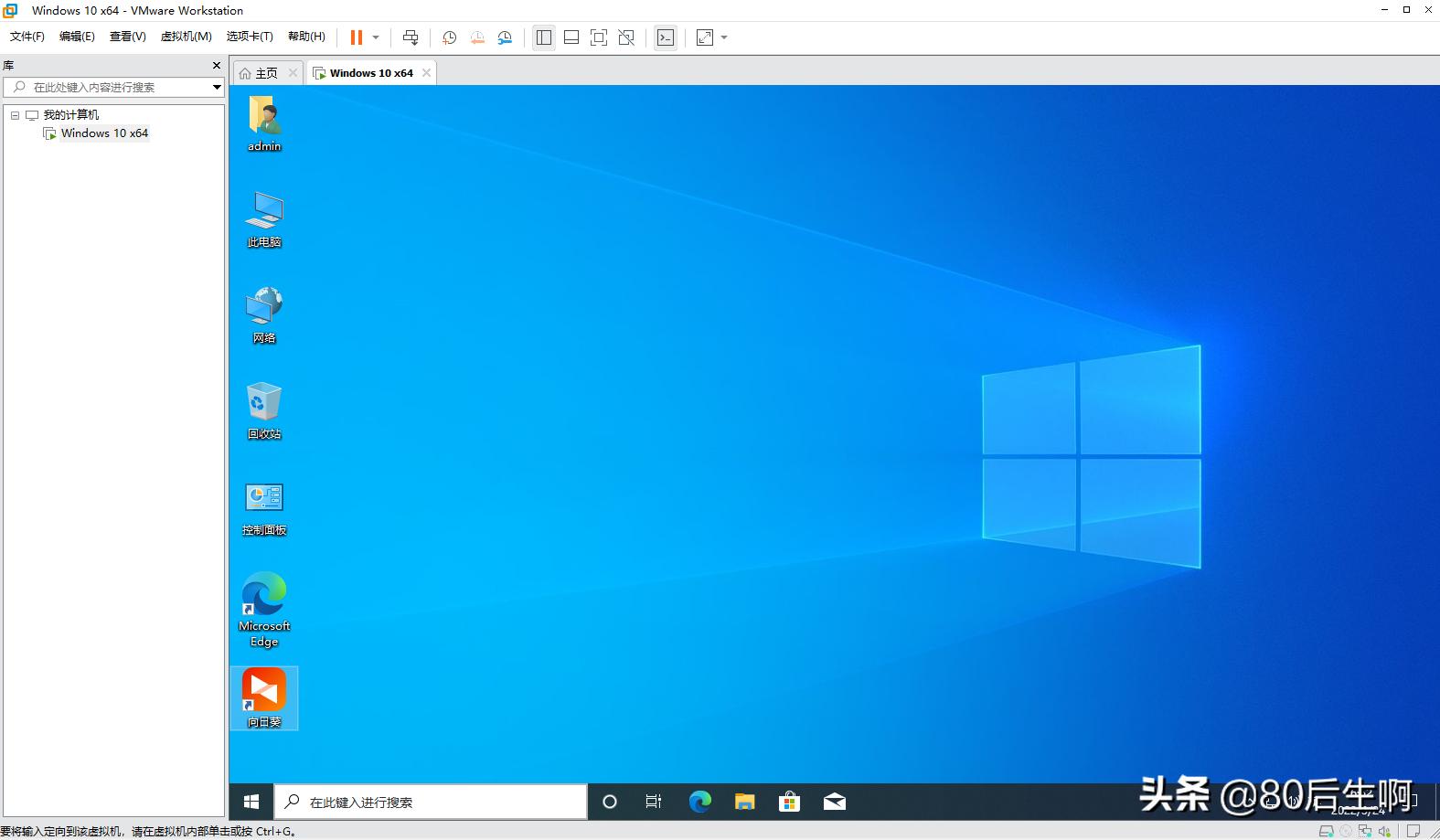The width and height of the screenshot is (1440, 840).
Task: Click send Ctrl+Alt+Del toolbar icon
Action: pyautogui.click(x=411, y=37)
